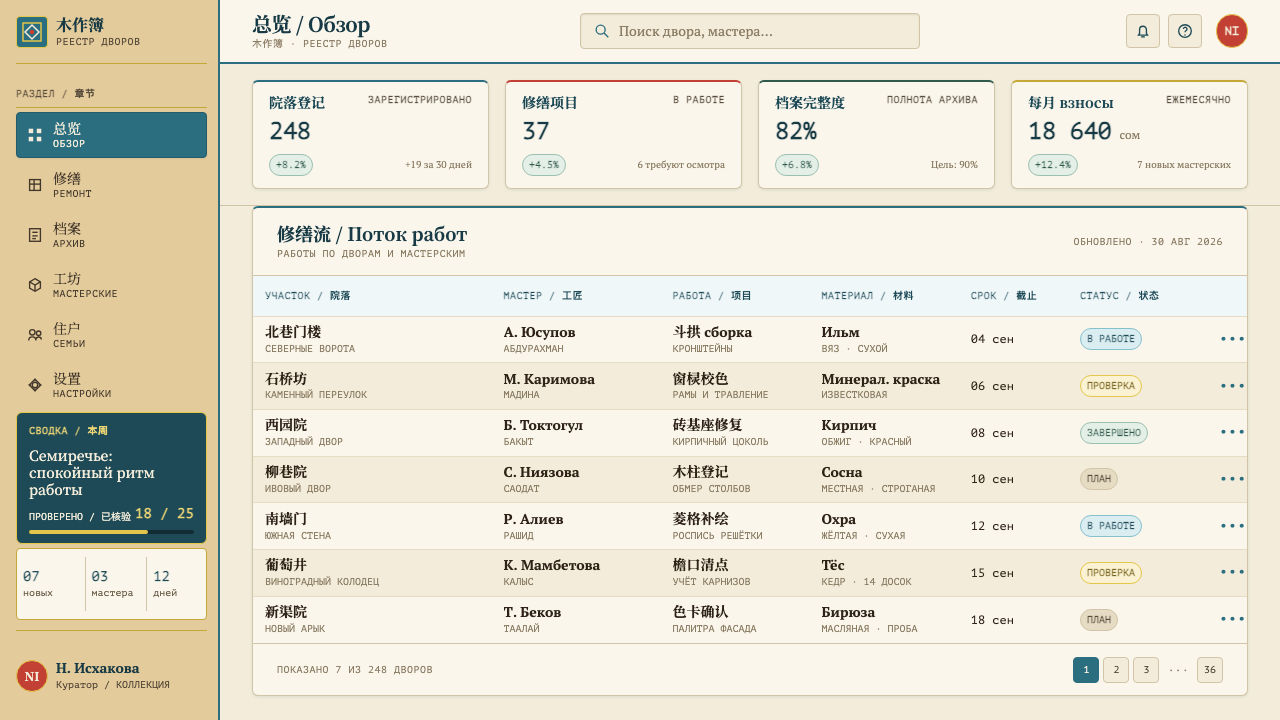Click the Архив document icon in sidebar
This screenshot has width=1280, height=720.
[x=35, y=235]
